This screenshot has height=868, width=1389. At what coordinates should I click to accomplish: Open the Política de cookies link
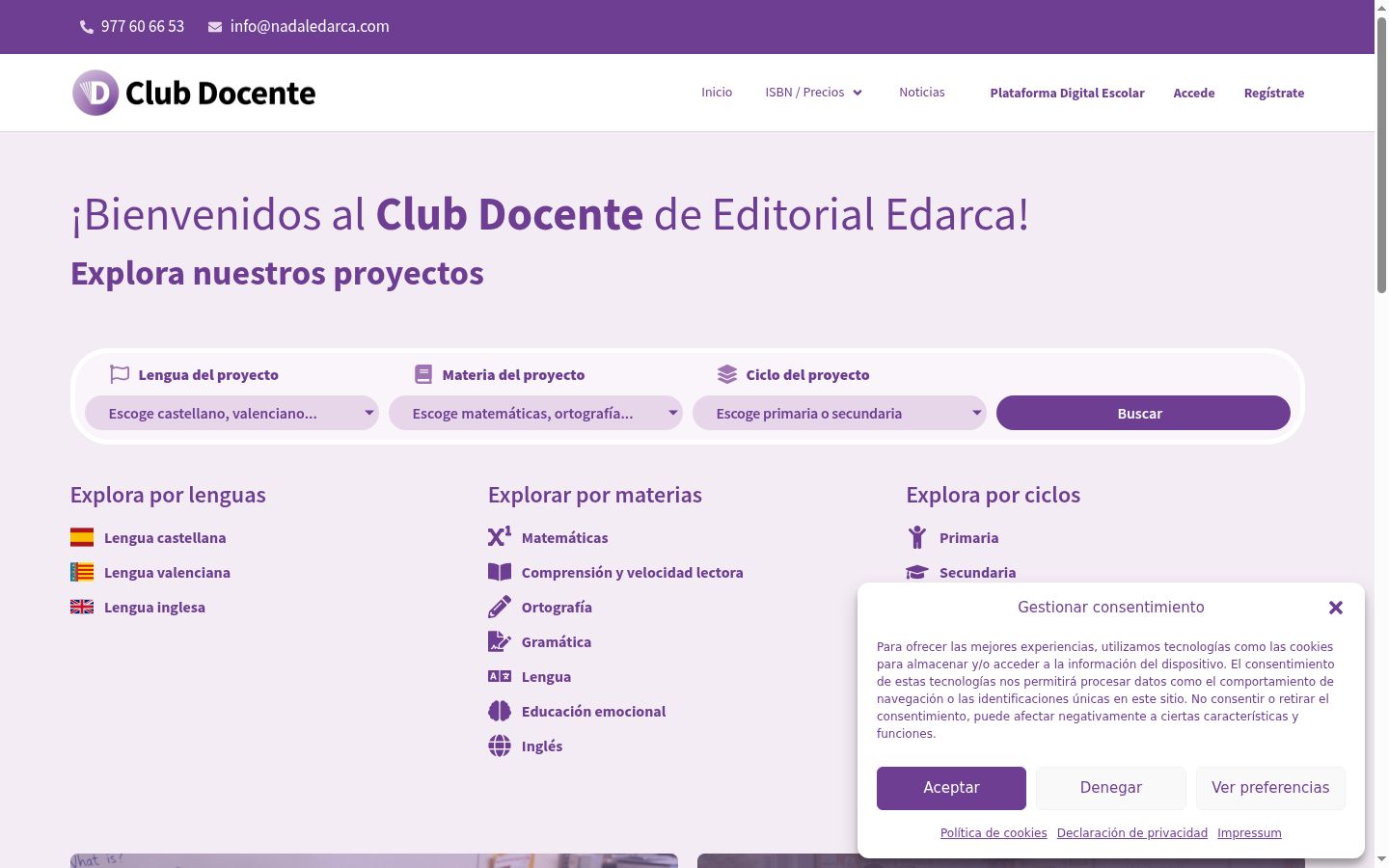click(x=994, y=833)
